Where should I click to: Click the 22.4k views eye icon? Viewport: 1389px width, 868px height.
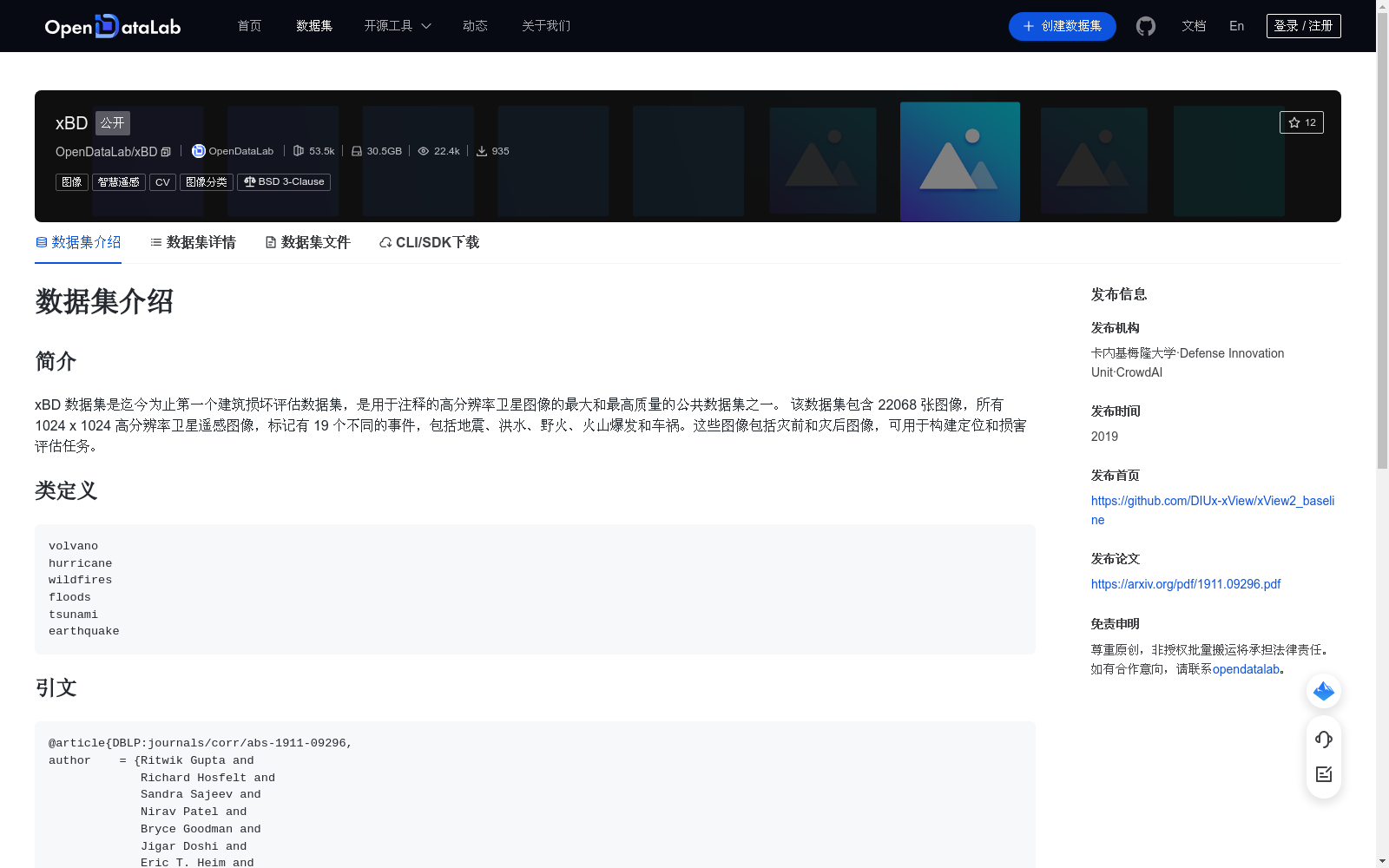point(424,151)
